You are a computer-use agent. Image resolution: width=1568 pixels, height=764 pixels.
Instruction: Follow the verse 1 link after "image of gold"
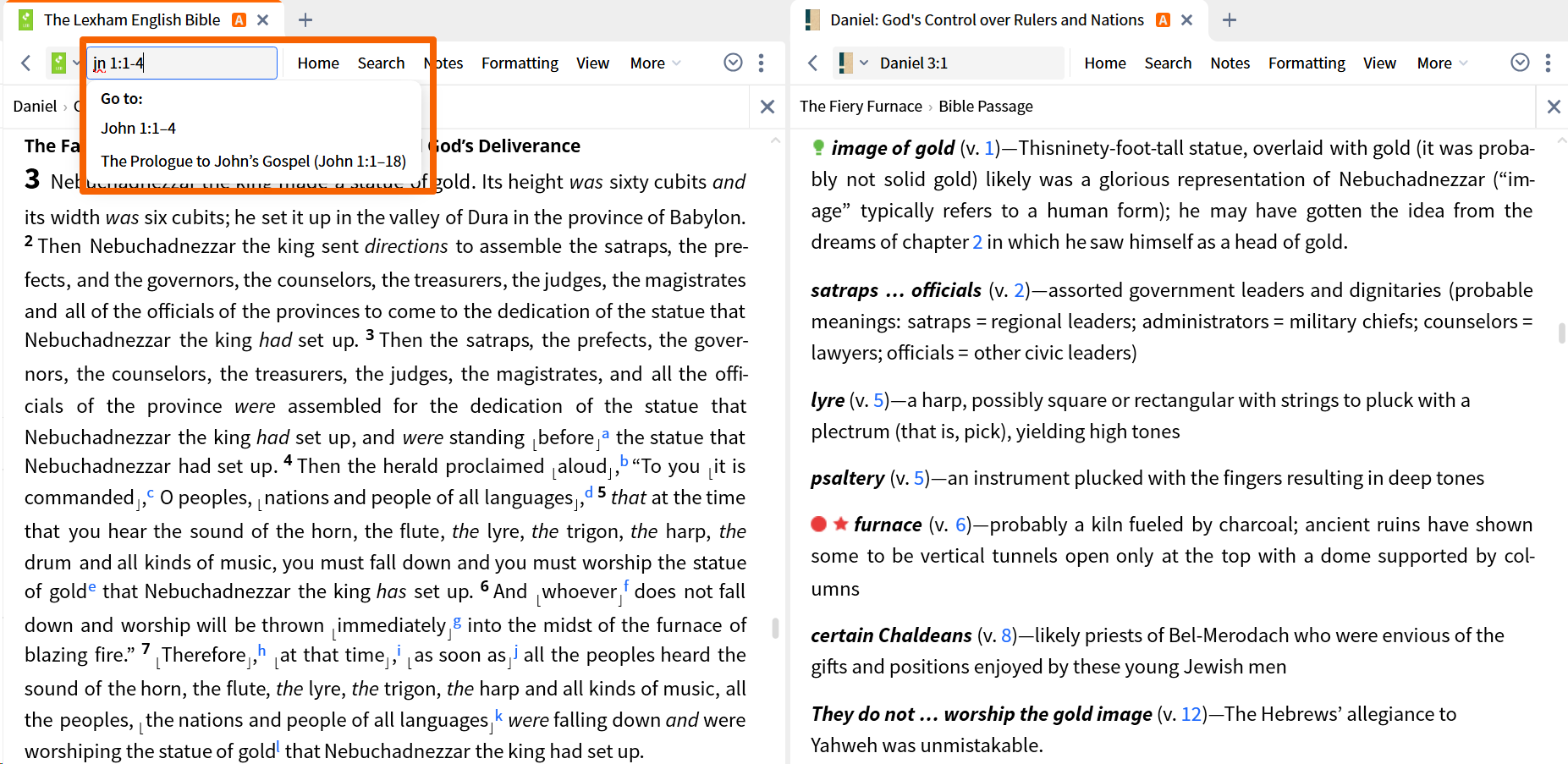(990, 148)
